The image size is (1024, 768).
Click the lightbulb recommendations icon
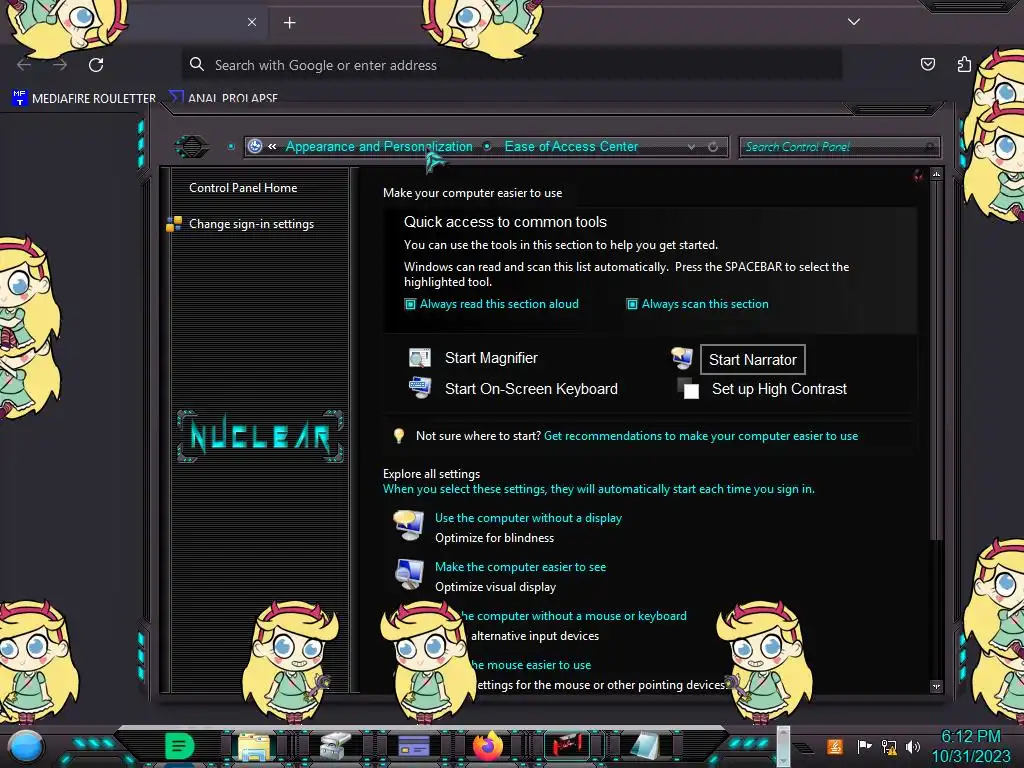(x=398, y=436)
